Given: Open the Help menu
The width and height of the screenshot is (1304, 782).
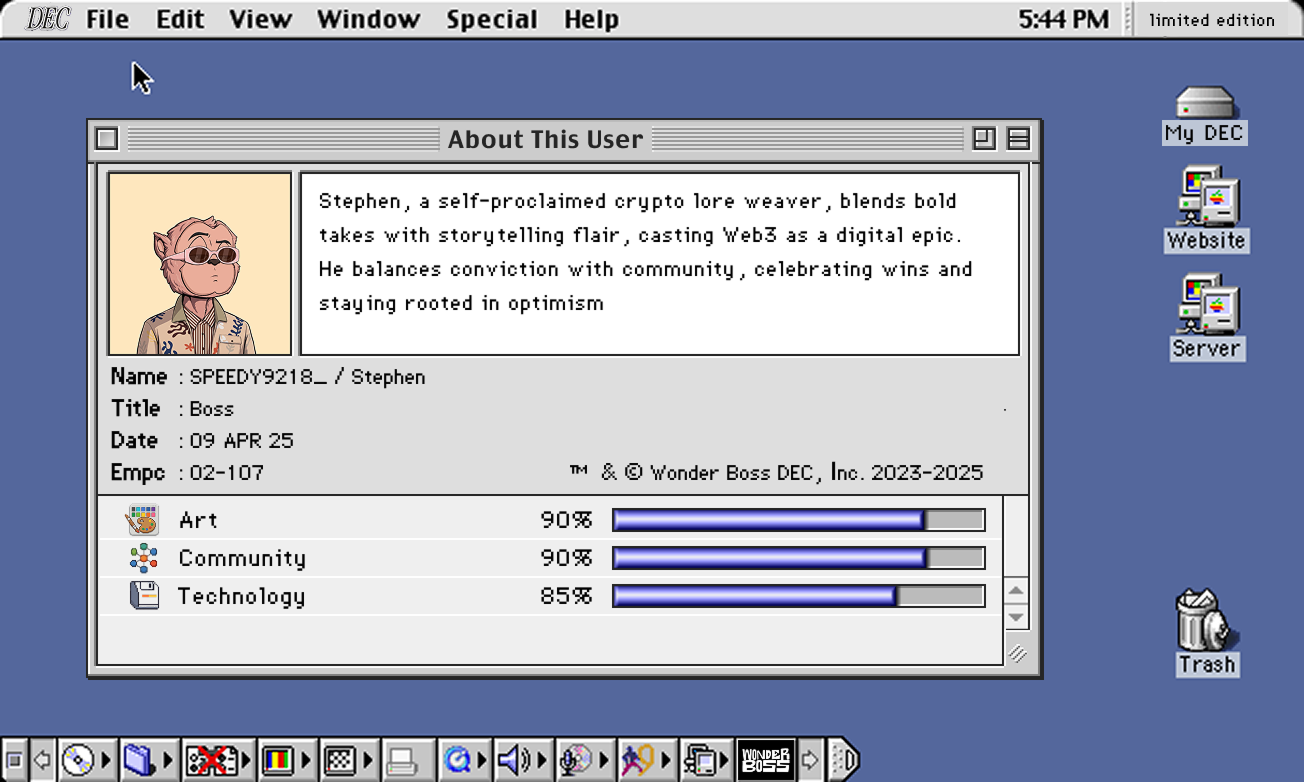Looking at the screenshot, I should pos(591,19).
